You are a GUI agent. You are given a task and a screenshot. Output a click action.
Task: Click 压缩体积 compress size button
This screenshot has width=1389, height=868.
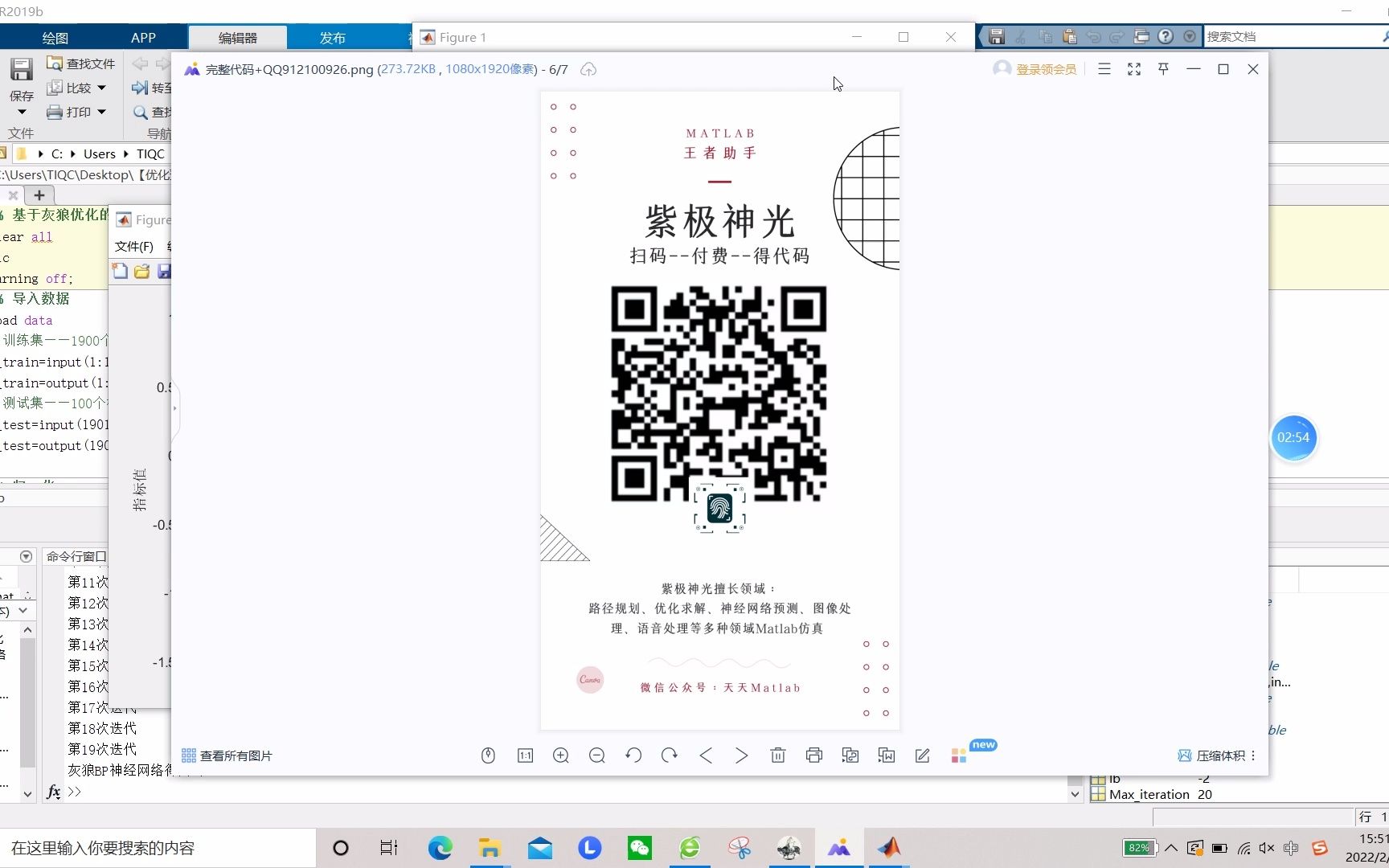pos(1211,755)
